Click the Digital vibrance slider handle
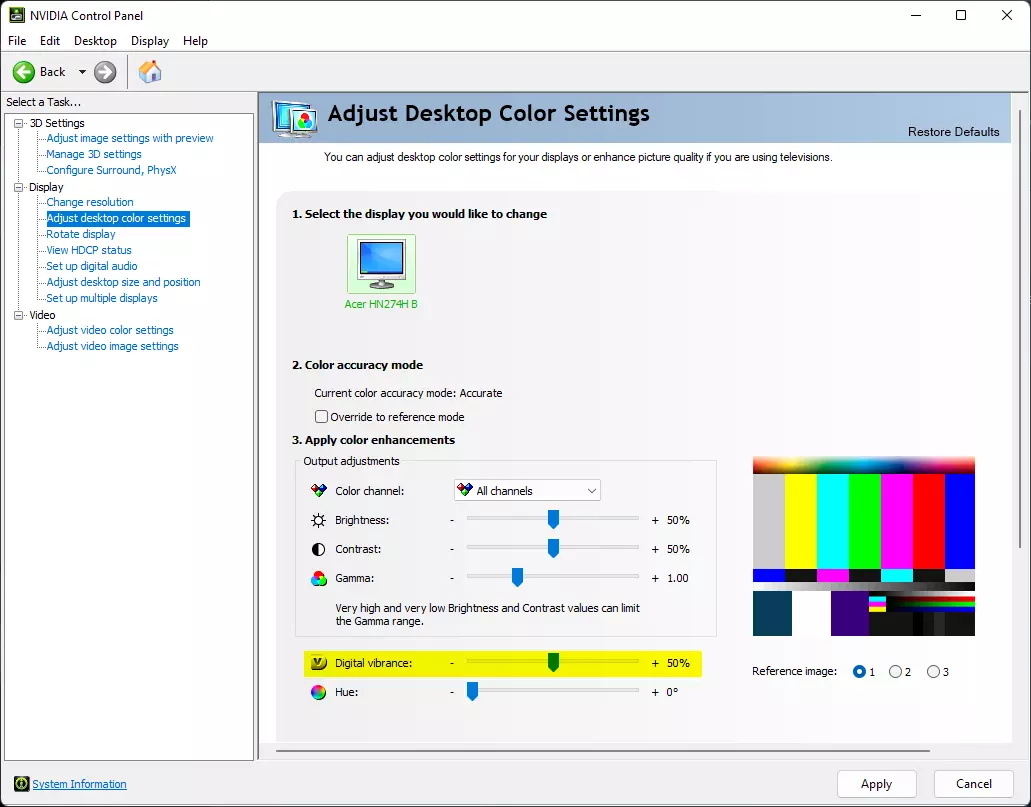Screen dimensions: 1031x807 pyautogui.click(x=553, y=663)
